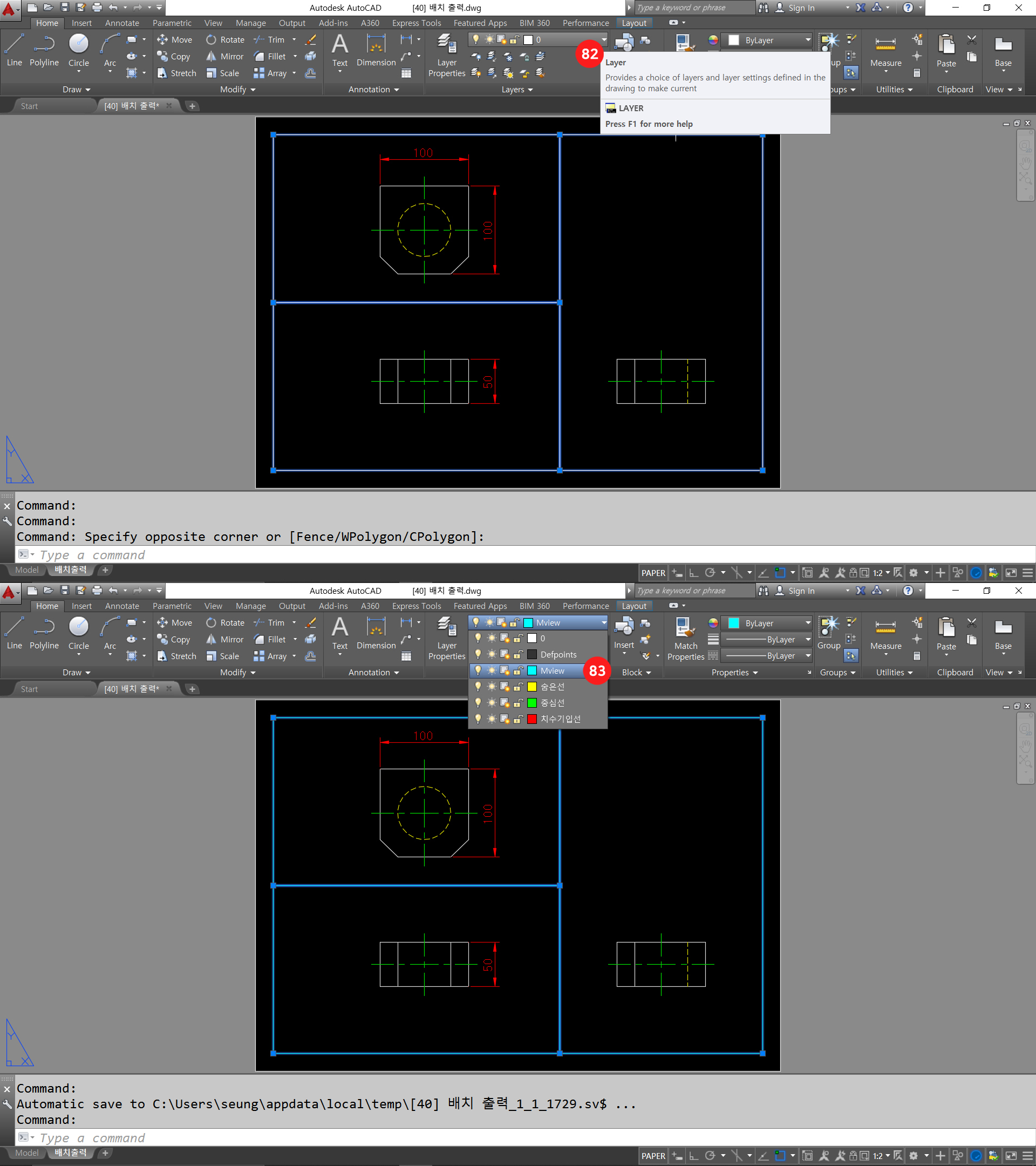Select Rotate in upper window Modify panel

(x=225, y=39)
